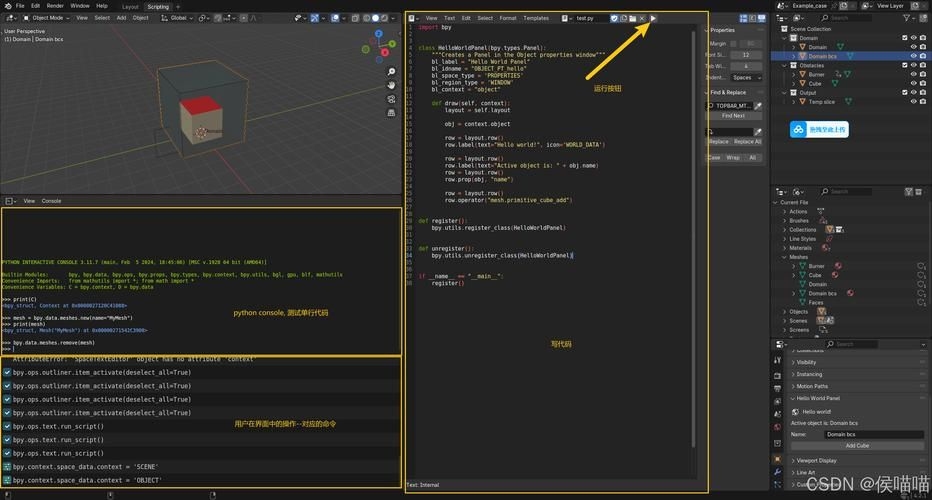The image size is (932, 500).
Task: Uncheck the Obstacles collection checkbox
Action: (904, 65)
